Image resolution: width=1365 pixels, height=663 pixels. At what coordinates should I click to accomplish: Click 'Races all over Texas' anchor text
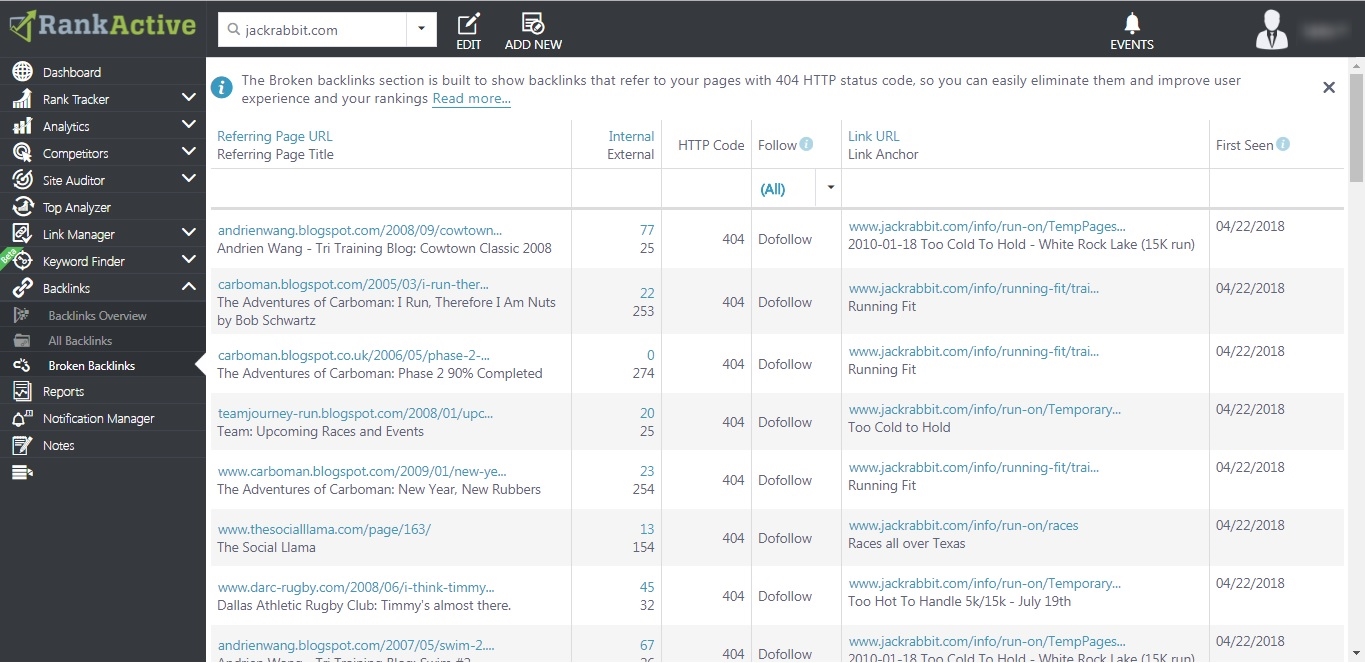[906, 543]
